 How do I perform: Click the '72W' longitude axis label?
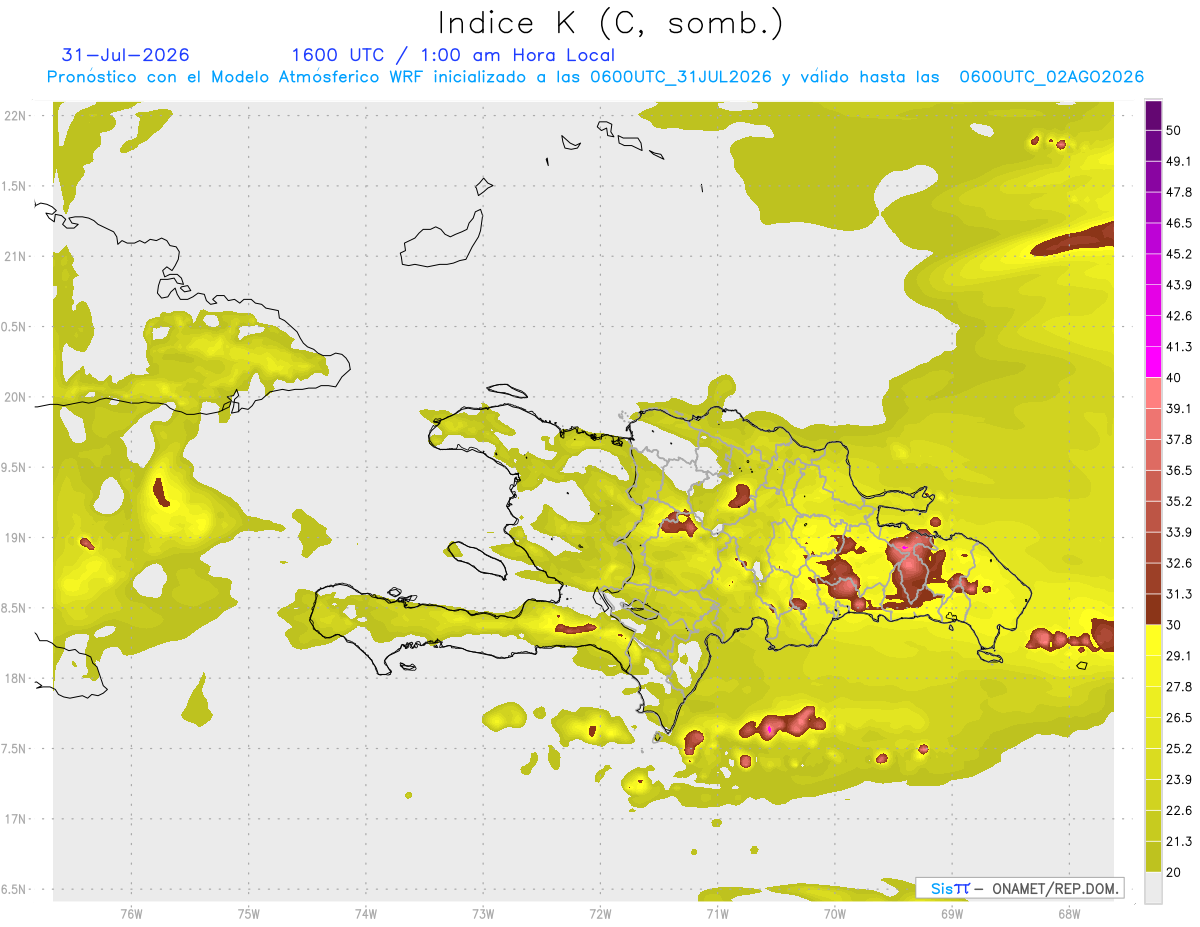(x=600, y=913)
